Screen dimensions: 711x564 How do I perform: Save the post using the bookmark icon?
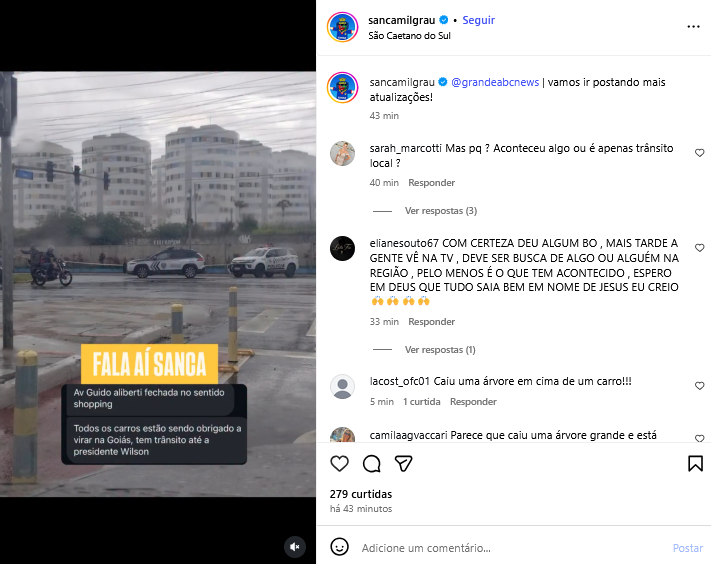point(695,463)
